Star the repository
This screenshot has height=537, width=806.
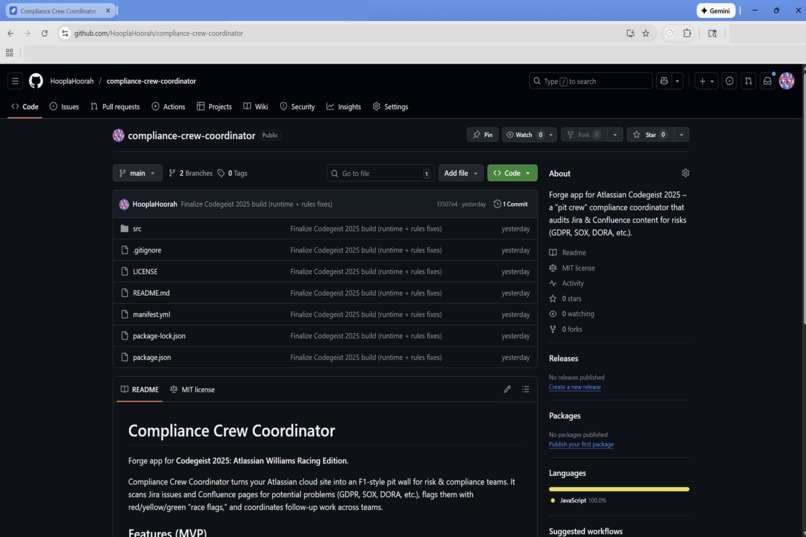(x=650, y=135)
